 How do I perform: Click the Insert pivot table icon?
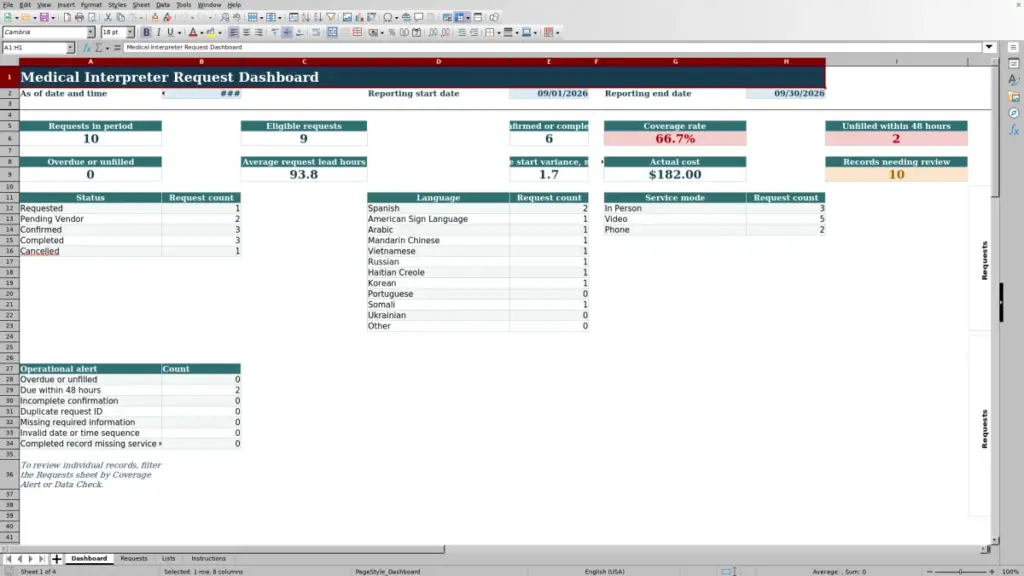coord(372,17)
